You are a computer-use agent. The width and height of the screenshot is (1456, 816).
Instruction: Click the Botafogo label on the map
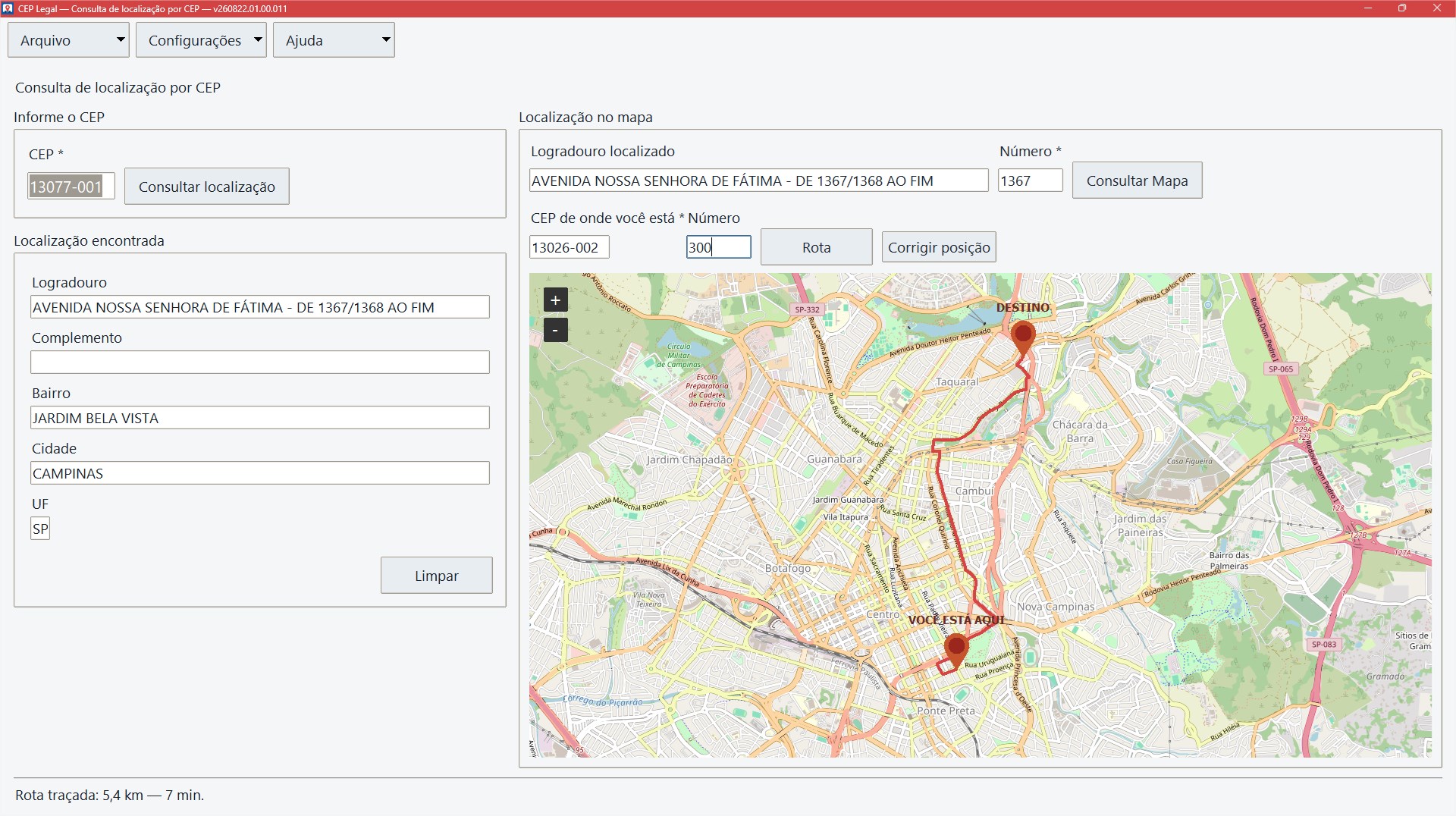(x=788, y=568)
